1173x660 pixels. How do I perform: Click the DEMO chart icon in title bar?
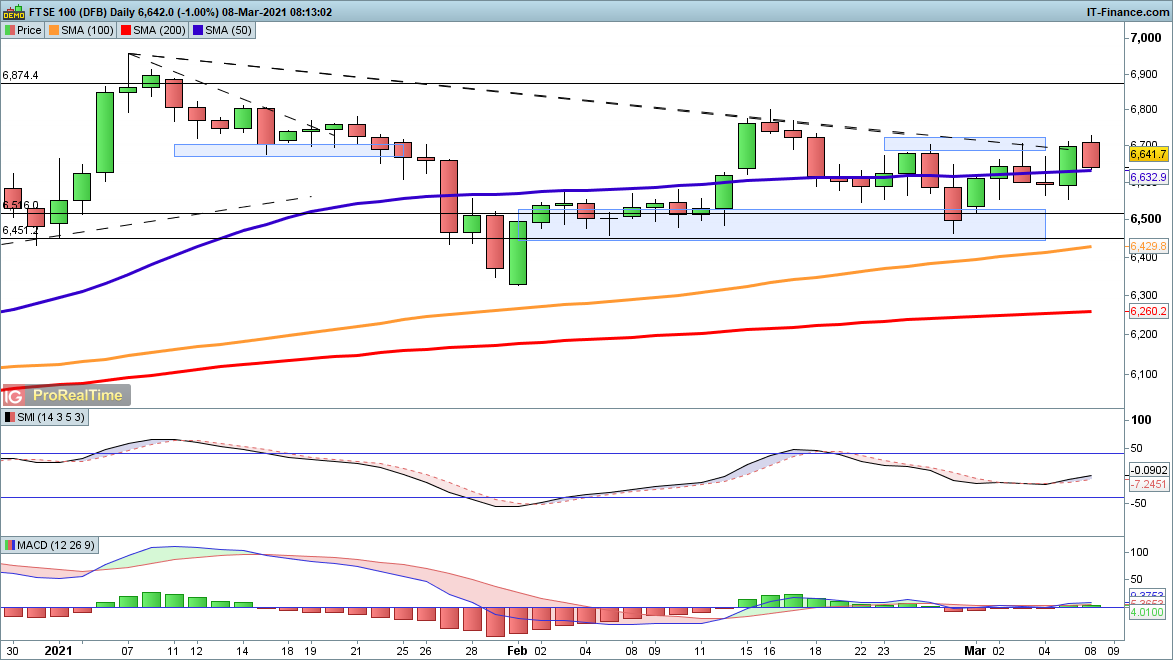tap(12, 11)
